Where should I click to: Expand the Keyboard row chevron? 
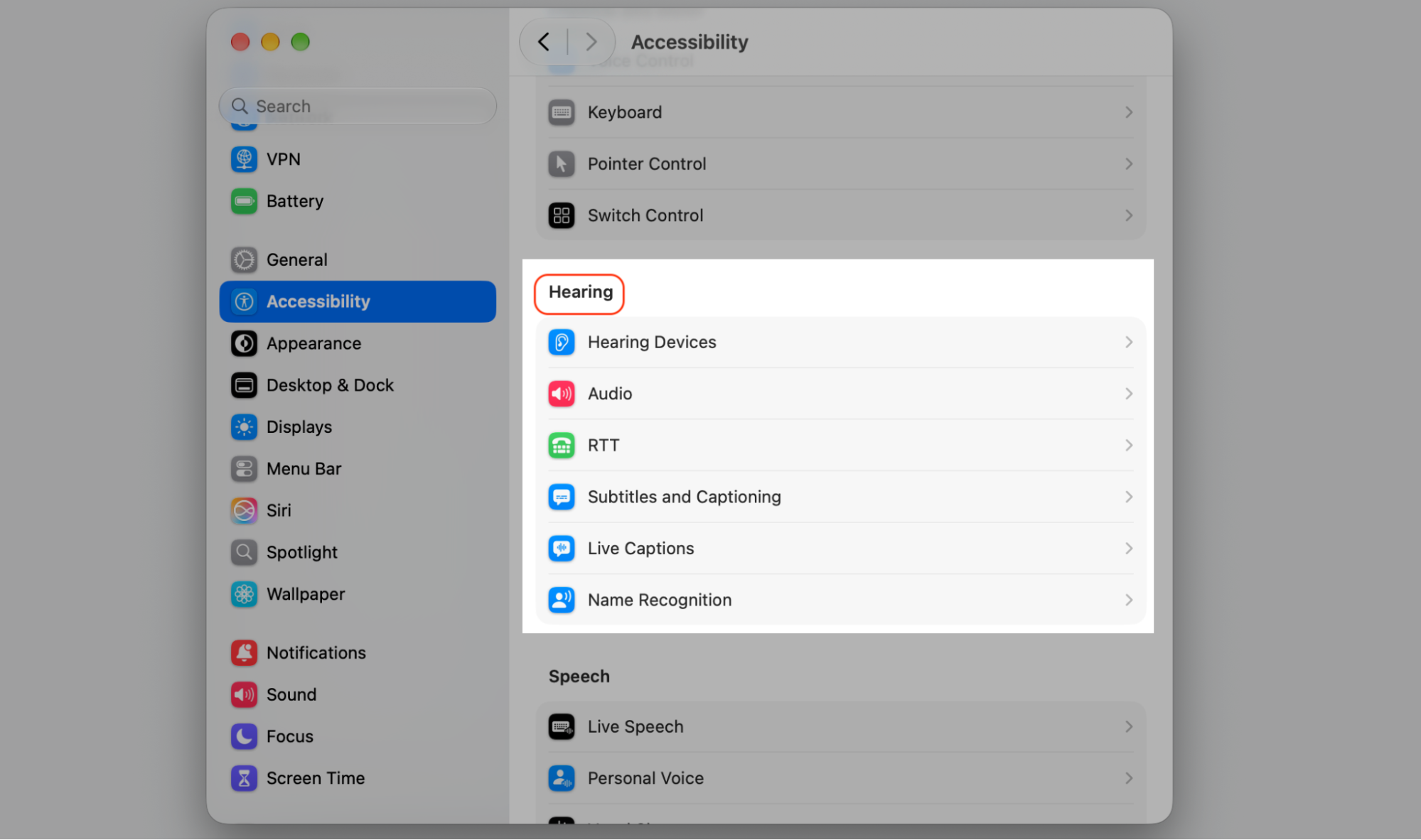(1129, 112)
